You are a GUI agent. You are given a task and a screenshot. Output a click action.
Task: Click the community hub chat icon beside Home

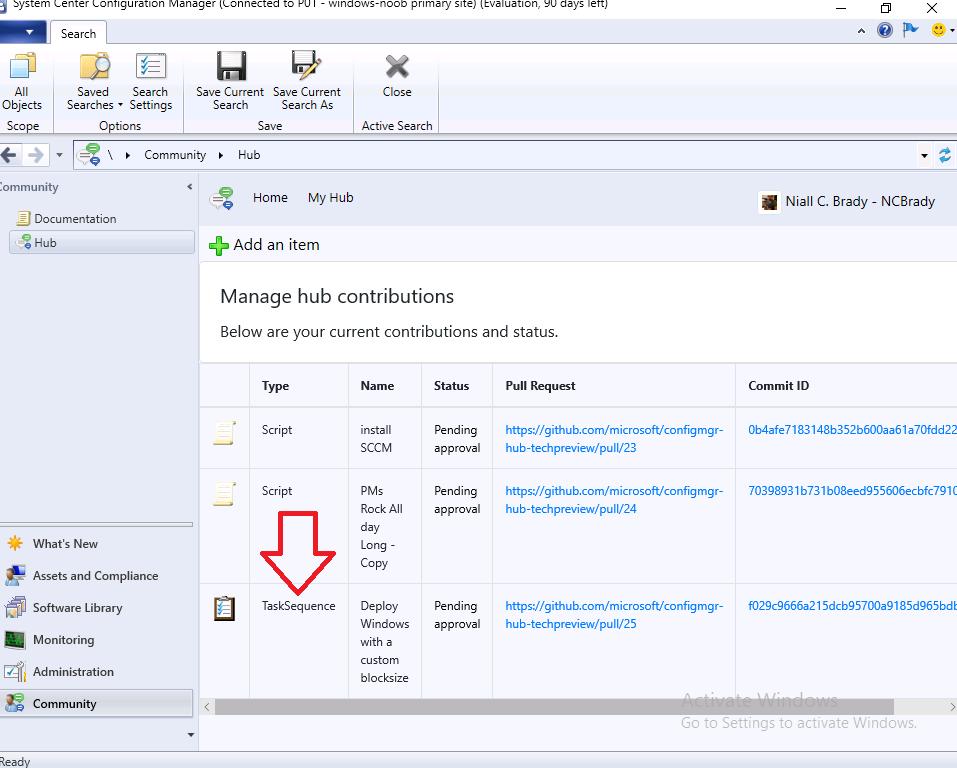(222, 198)
